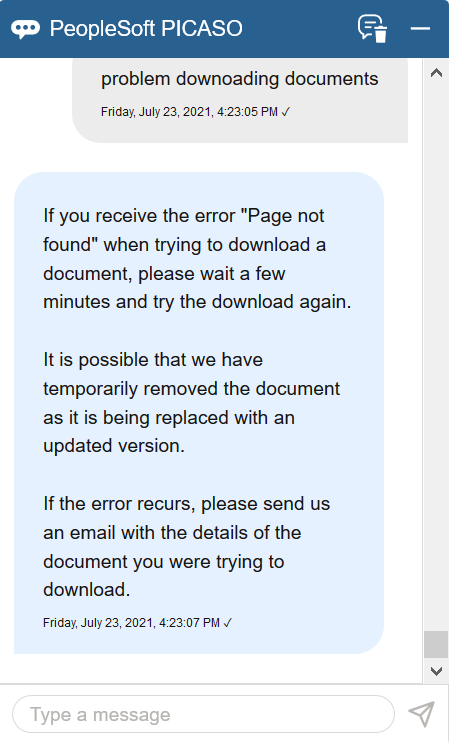This screenshot has width=449, height=743.
Task: Click the "temporarily removed the document" paragraph
Action: 191,403
